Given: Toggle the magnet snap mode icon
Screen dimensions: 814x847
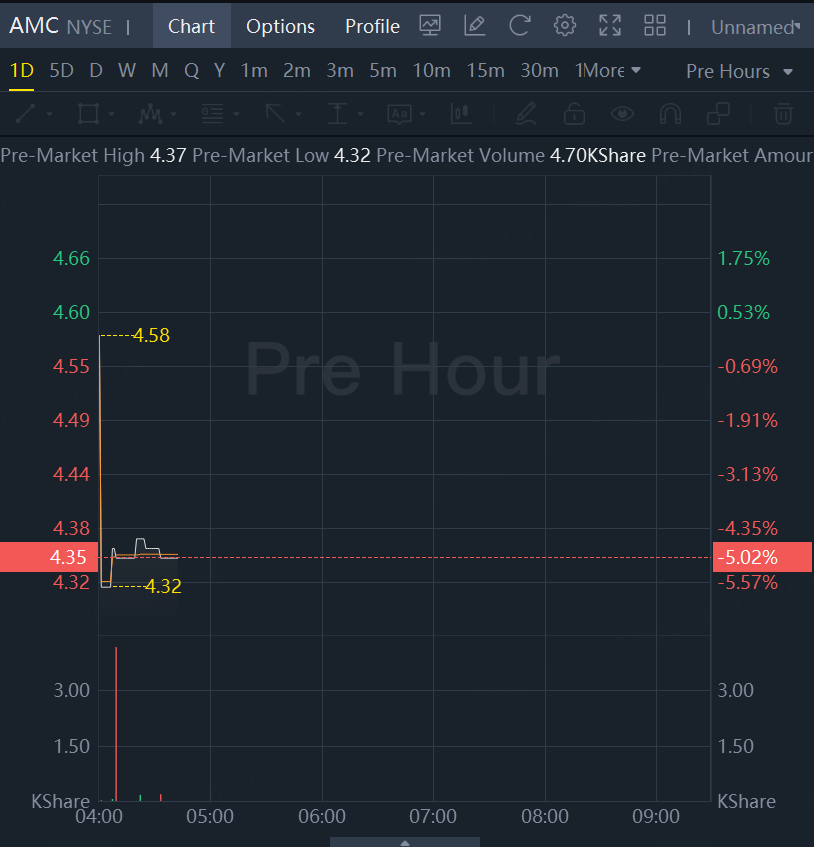Looking at the screenshot, I should point(670,114).
